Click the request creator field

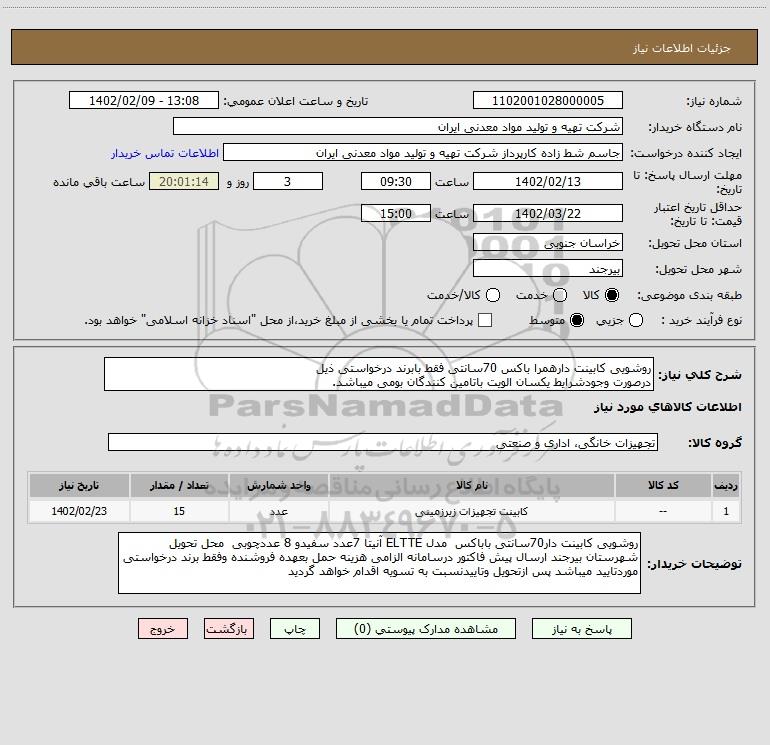pos(423,153)
